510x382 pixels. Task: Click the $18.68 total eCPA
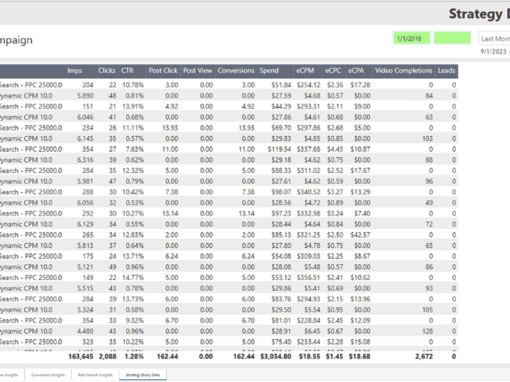tap(359, 356)
